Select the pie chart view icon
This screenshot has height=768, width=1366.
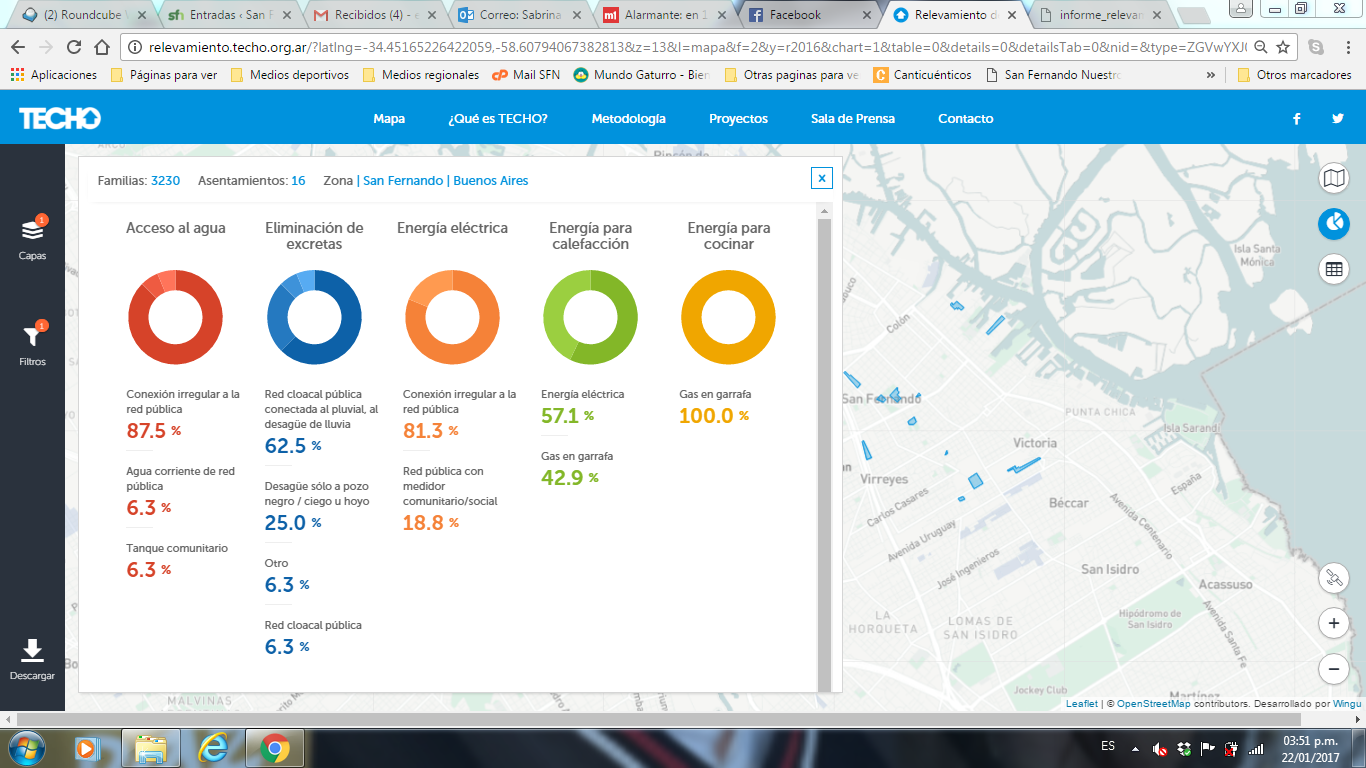1333,224
